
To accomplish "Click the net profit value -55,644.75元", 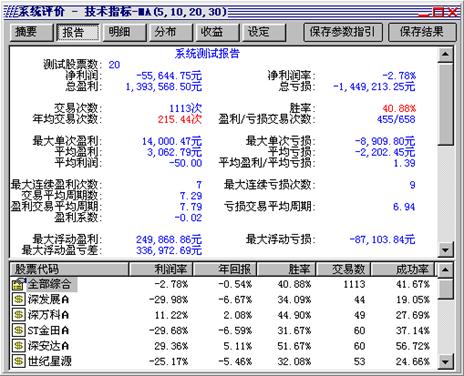I will [169, 76].
